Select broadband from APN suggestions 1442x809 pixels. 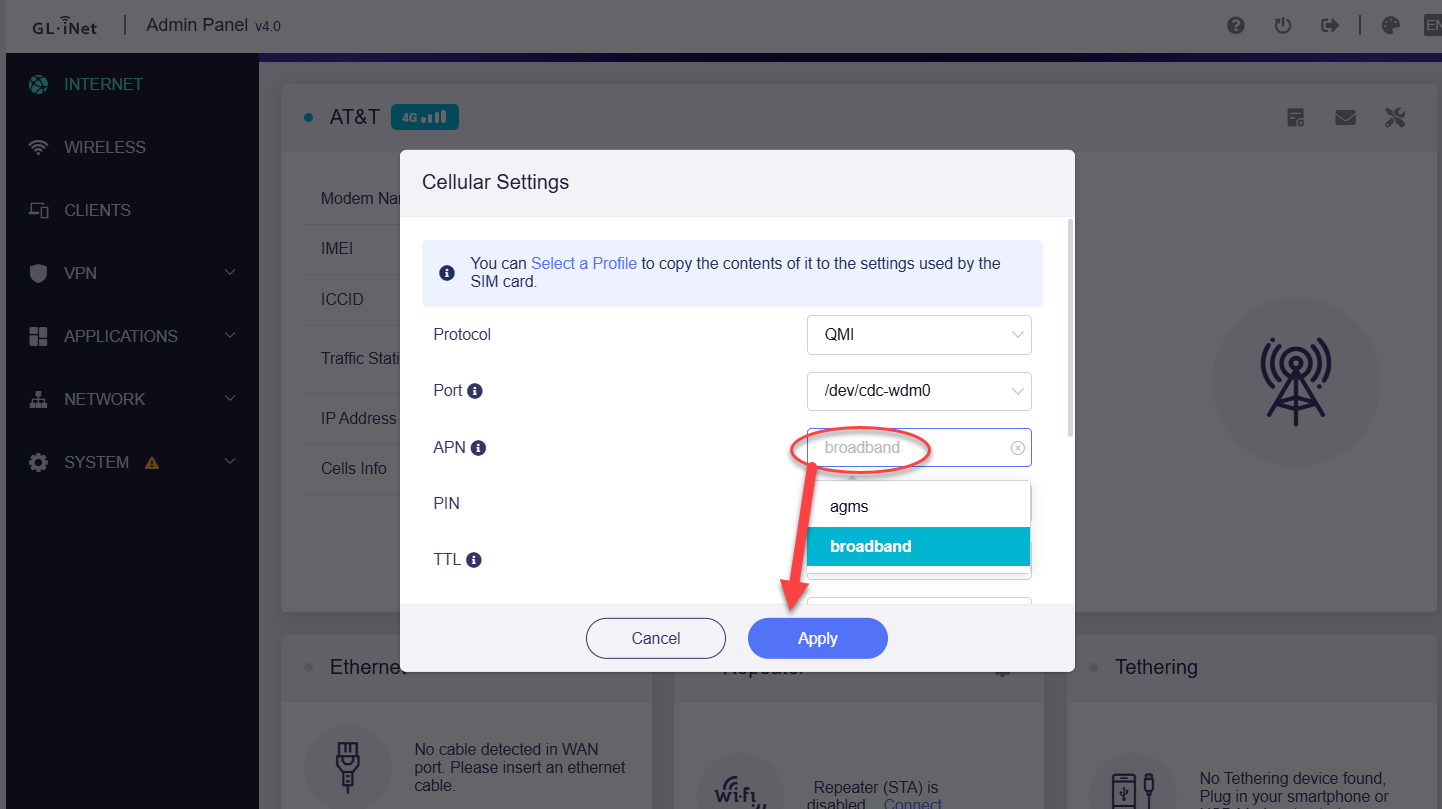(918, 546)
